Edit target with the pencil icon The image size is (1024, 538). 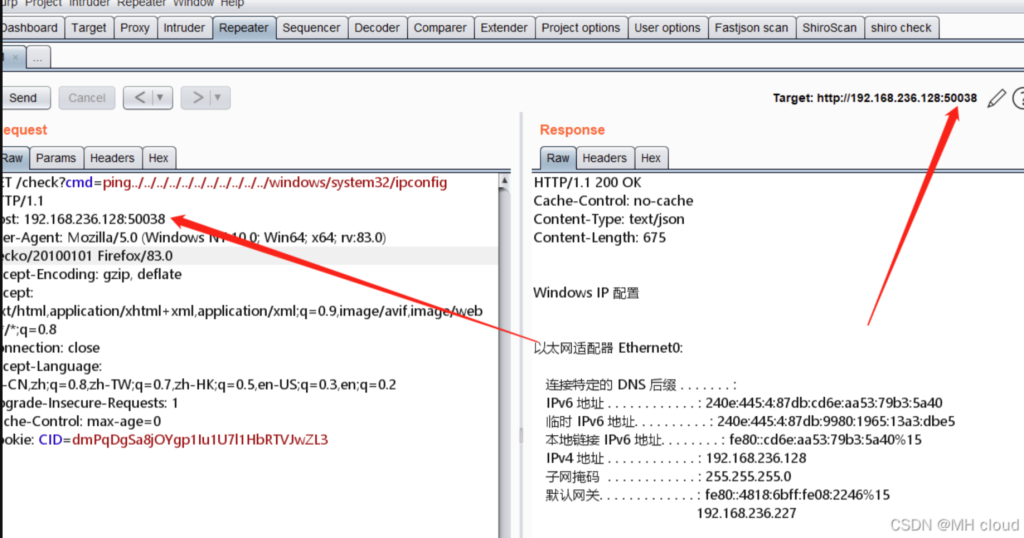pos(996,98)
